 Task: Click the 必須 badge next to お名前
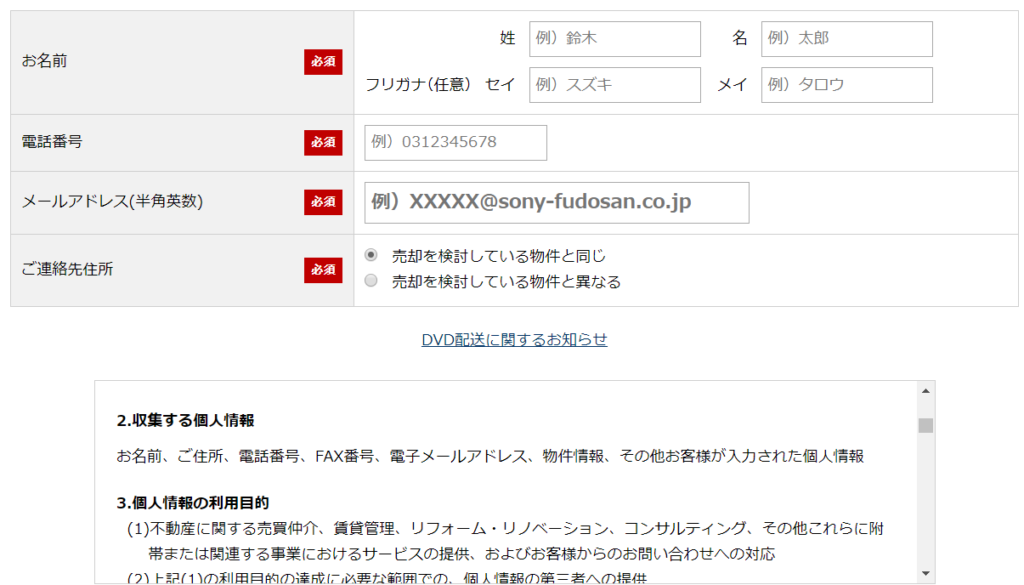(322, 60)
